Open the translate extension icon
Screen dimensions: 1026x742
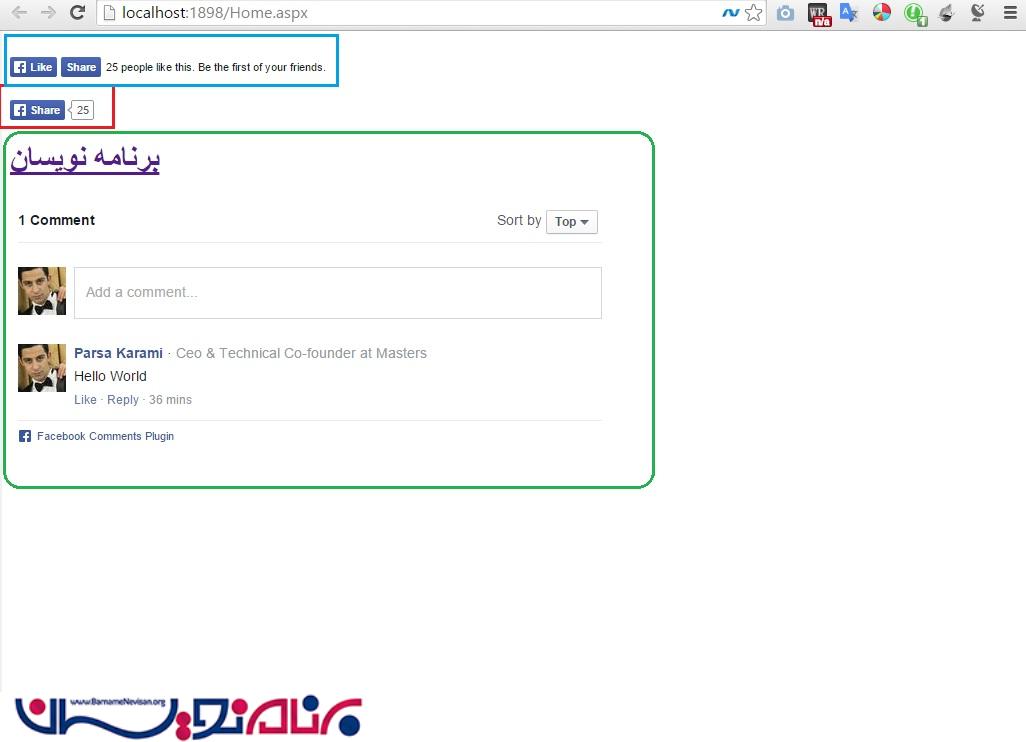(849, 13)
